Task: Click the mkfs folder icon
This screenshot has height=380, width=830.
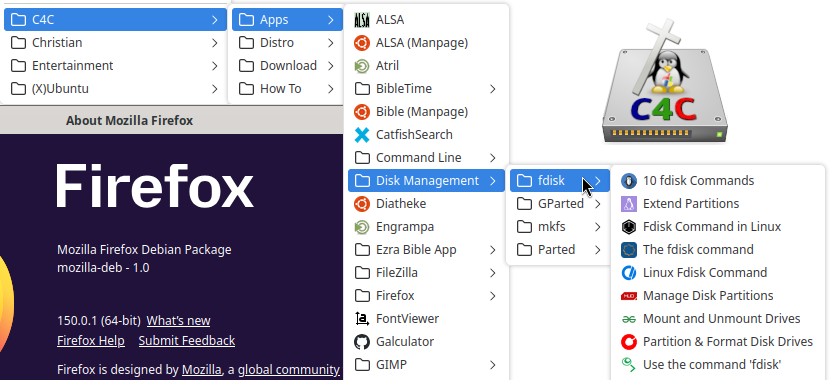Action: [x=524, y=227]
